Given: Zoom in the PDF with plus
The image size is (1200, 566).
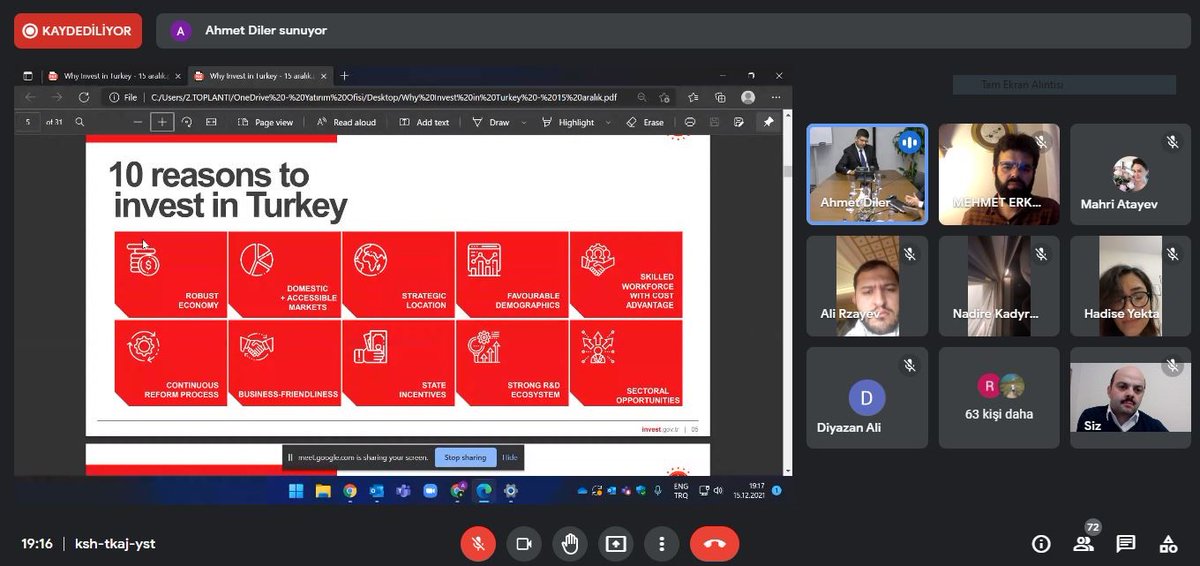Looking at the screenshot, I should coord(162,122).
